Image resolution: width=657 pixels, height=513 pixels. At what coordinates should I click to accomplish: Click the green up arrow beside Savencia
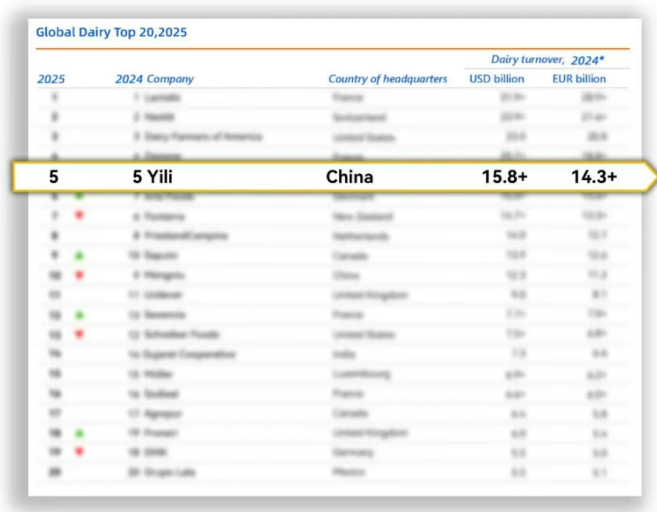[79, 314]
